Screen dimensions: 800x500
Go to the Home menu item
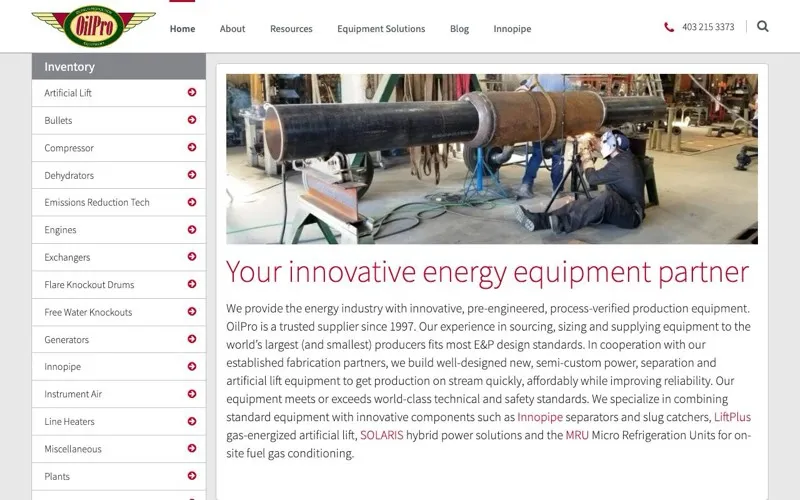[182, 29]
